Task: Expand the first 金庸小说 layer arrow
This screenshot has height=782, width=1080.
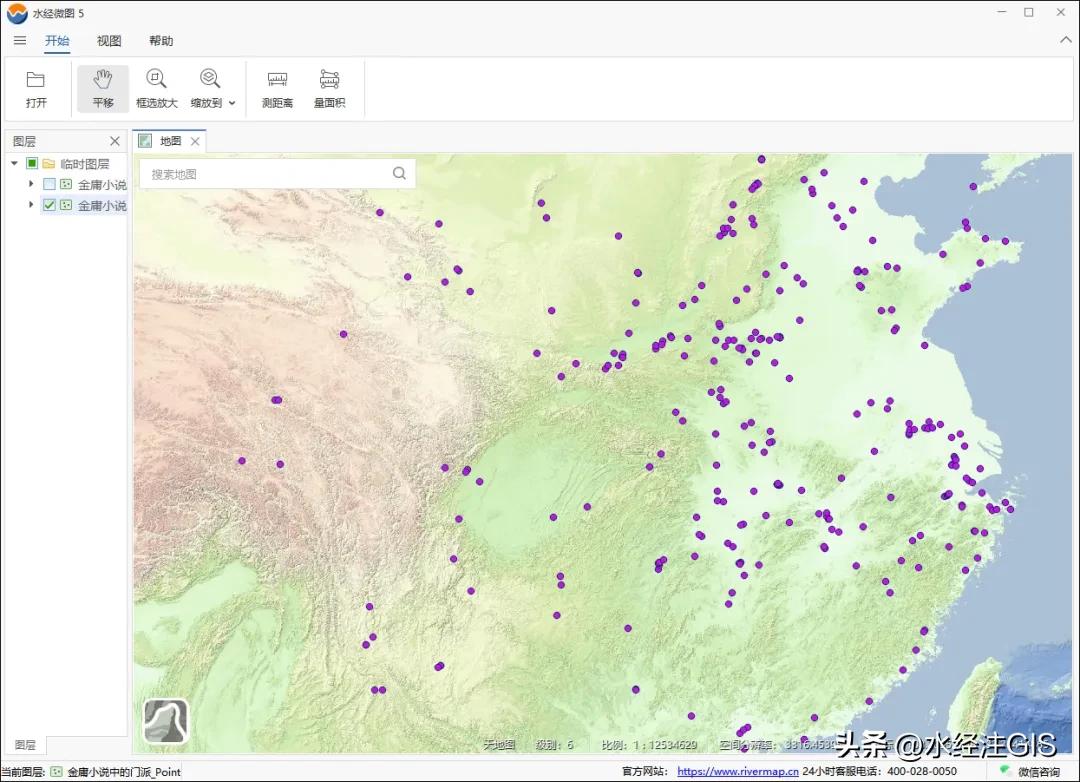Action: pyautogui.click(x=31, y=184)
